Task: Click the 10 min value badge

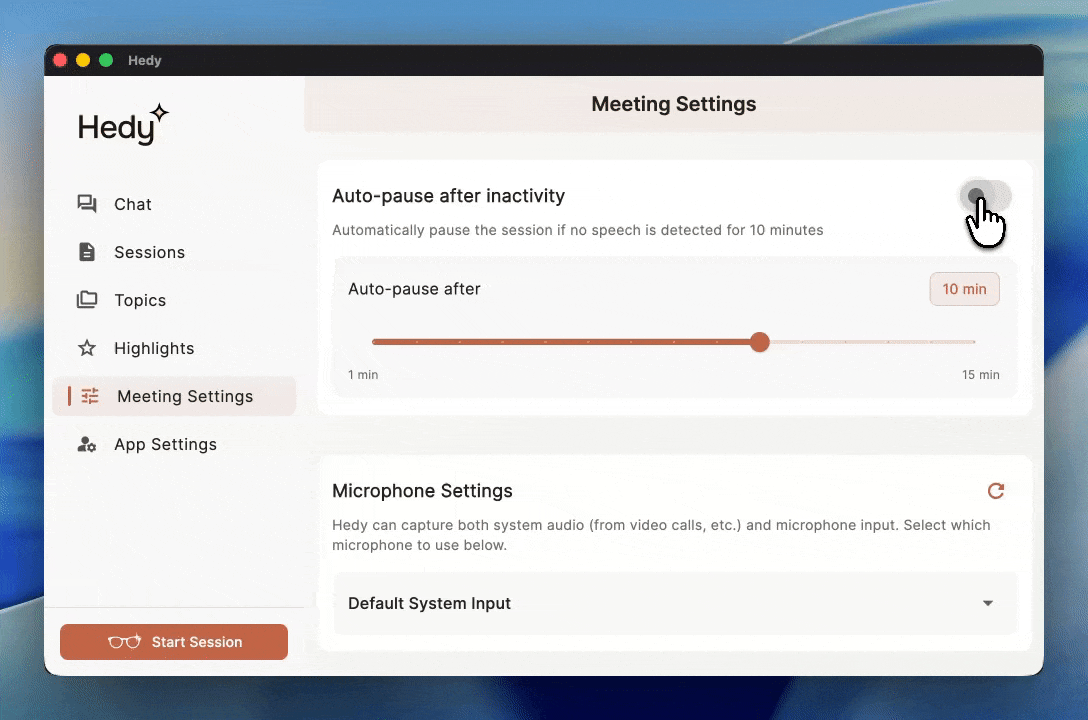Action: 964,289
